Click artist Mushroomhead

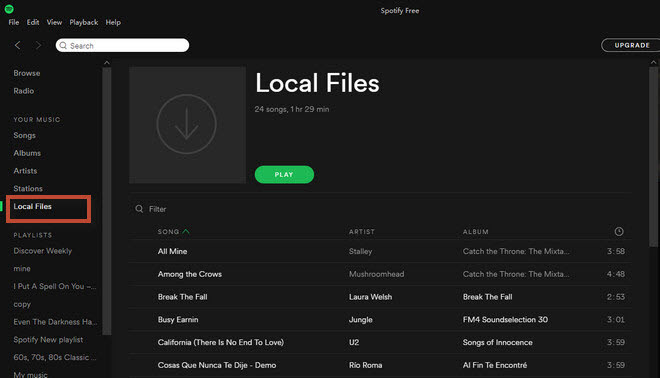click(x=376, y=274)
